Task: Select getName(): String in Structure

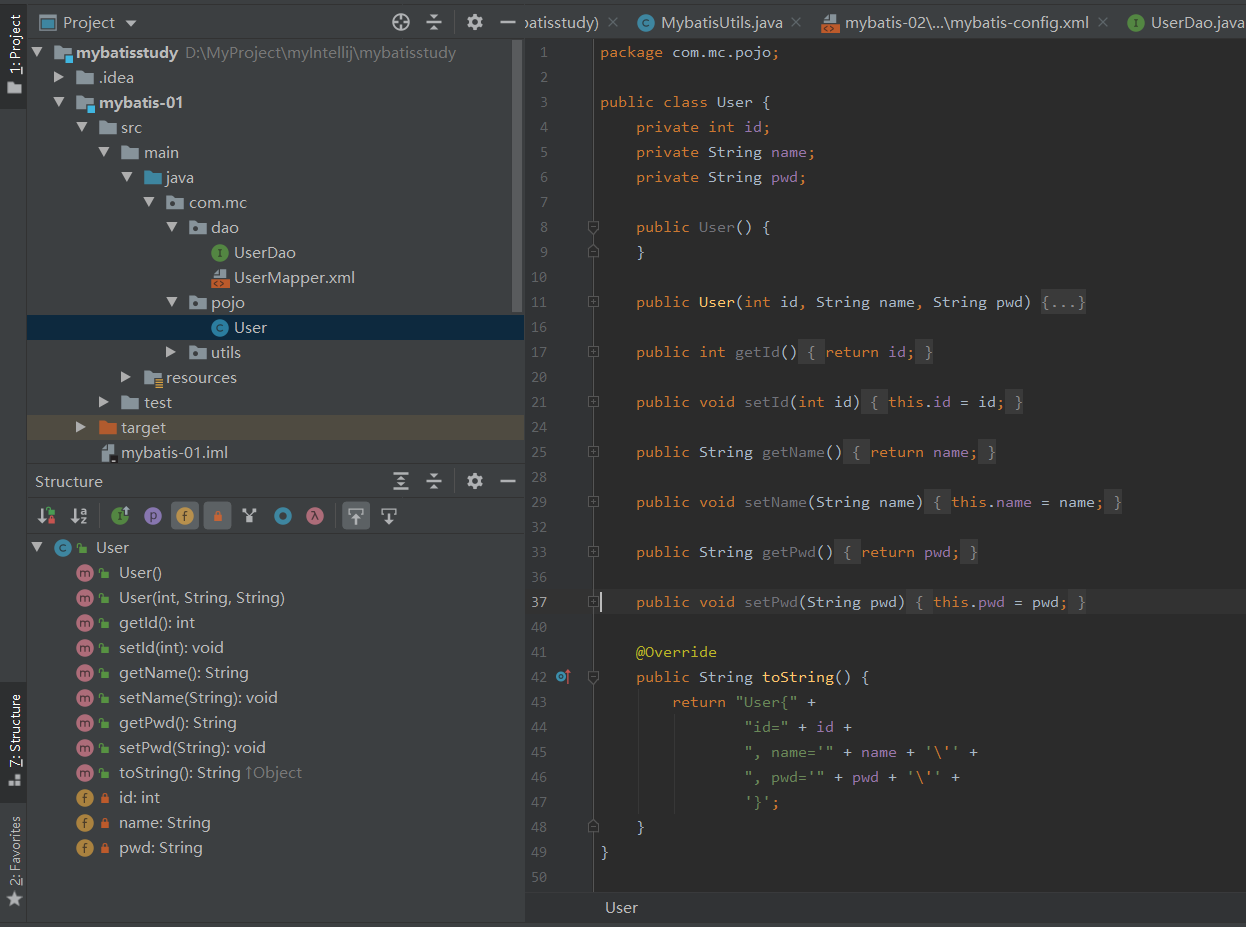Action: [x=184, y=673]
